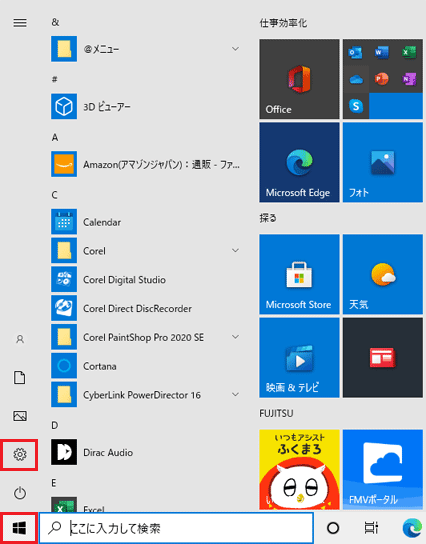Launch Microsoft Edge from taskbar
The width and height of the screenshot is (426, 544).
click(412, 528)
